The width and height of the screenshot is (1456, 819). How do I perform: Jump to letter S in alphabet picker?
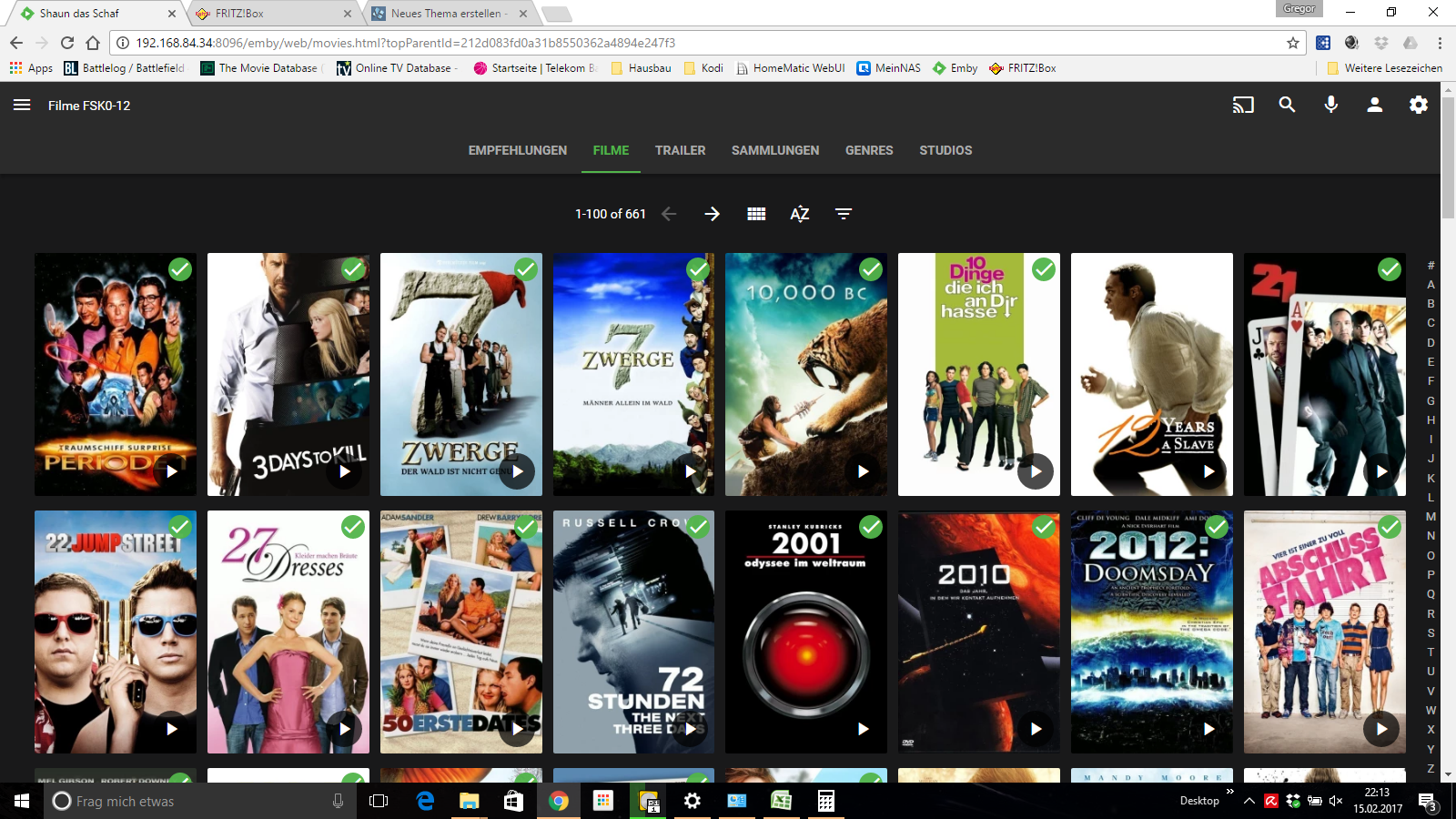(1431, 632)
